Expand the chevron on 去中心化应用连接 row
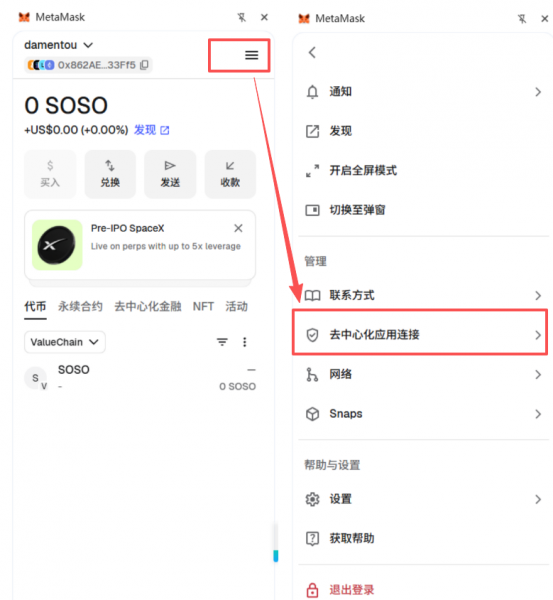This screenshot has height=600, width=553. click(538, 335)
